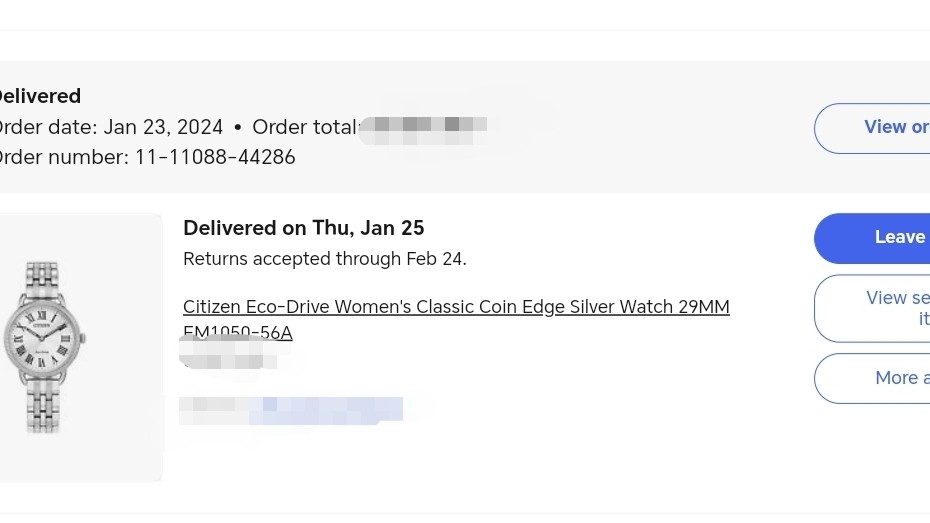Click the bullet separator before Order total
Image resolution: width=930 pixels, height=523 pixels.
pyautogui.click(x=238, y=127)
